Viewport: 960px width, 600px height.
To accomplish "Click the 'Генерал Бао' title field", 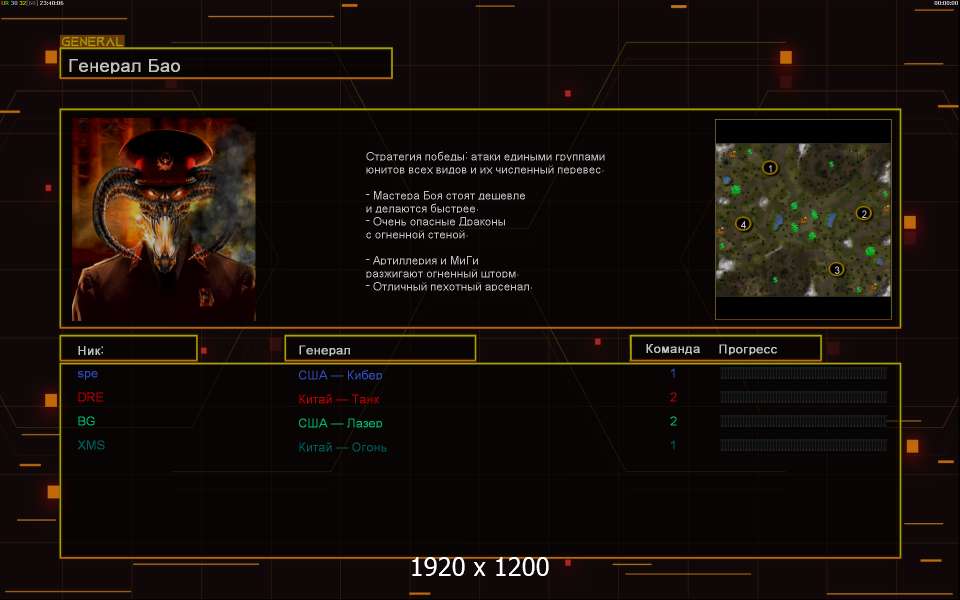I will [226, 63].
